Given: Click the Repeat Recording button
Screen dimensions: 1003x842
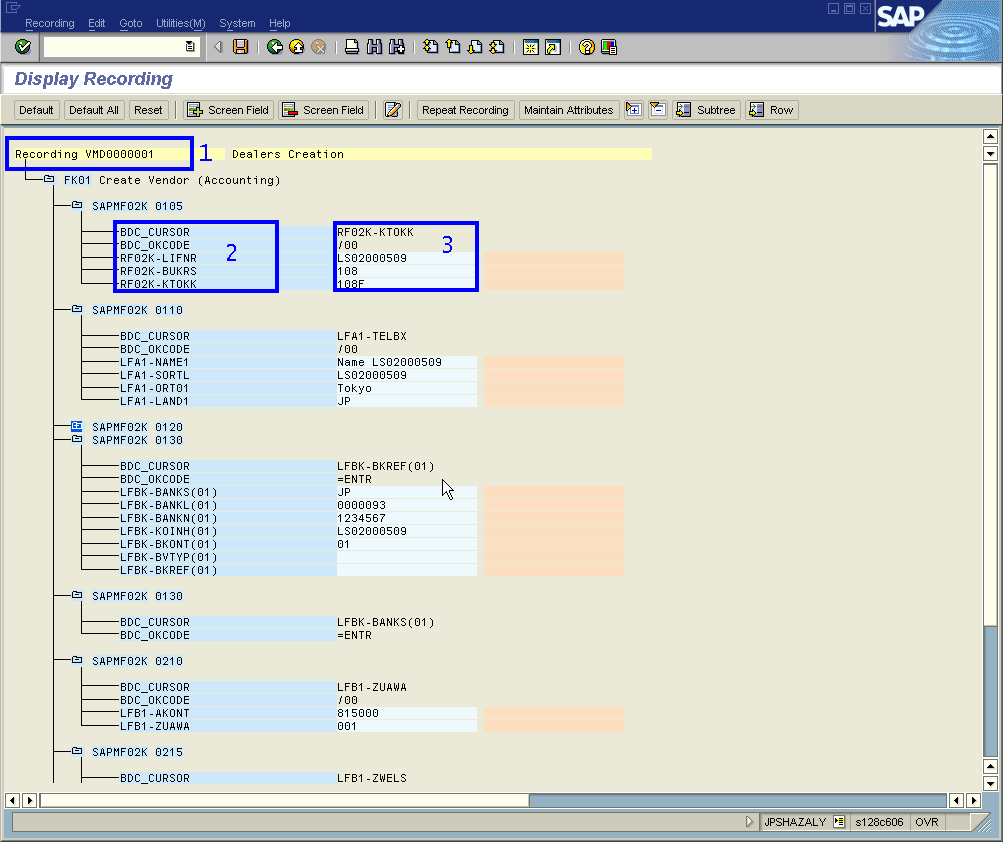Looking at the screenshot, I should click(465, 110).
